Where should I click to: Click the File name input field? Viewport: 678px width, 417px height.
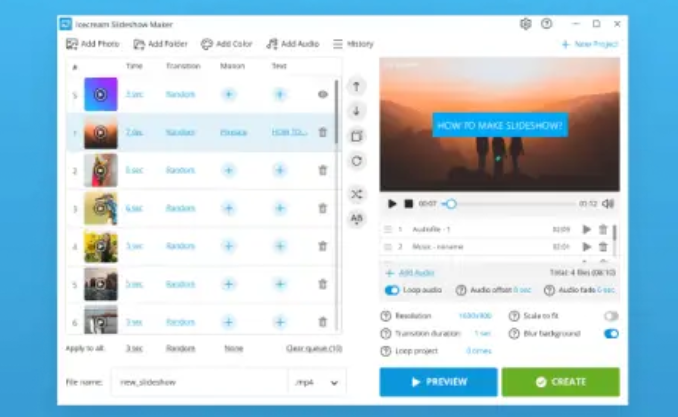200,382
